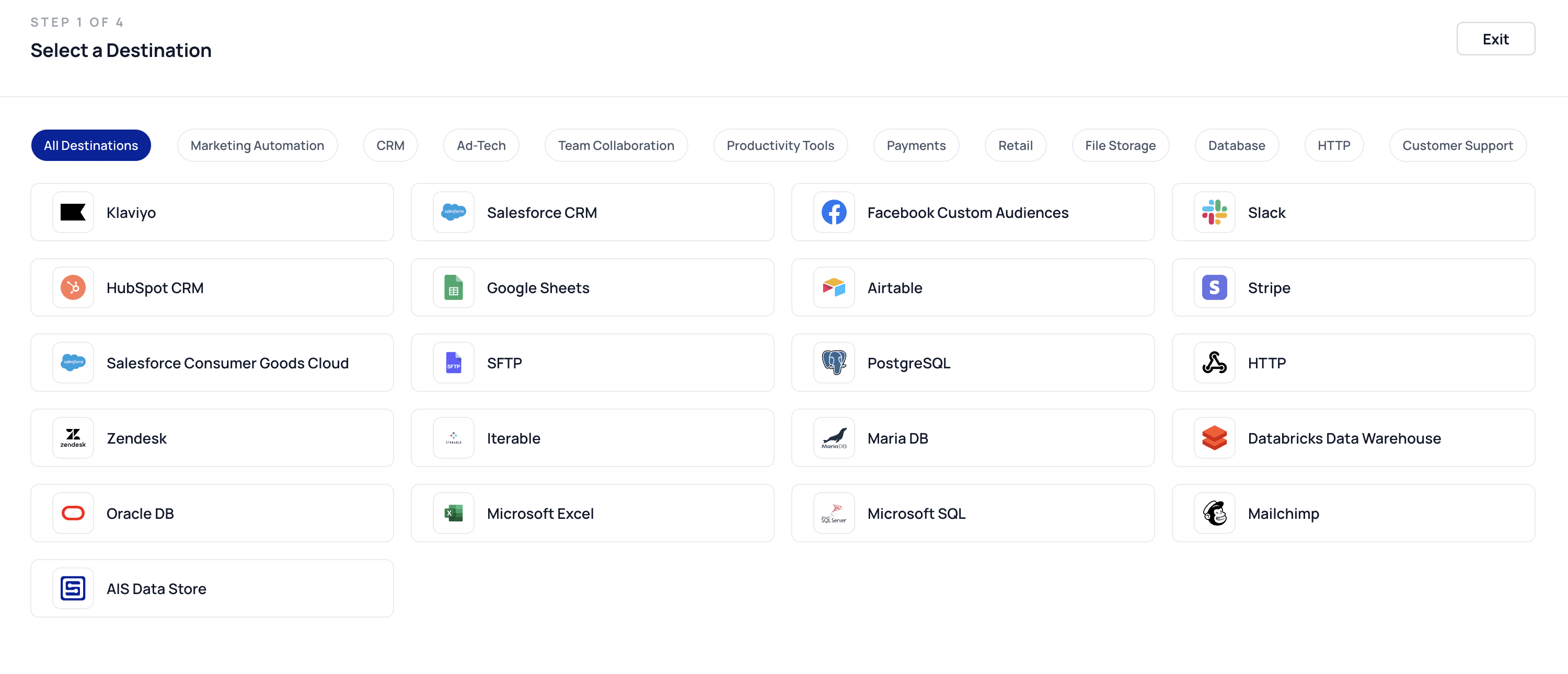Viewport: 1568px width, 674px height.
Task: Exit the destination setup wizard
Action: 1495,39
